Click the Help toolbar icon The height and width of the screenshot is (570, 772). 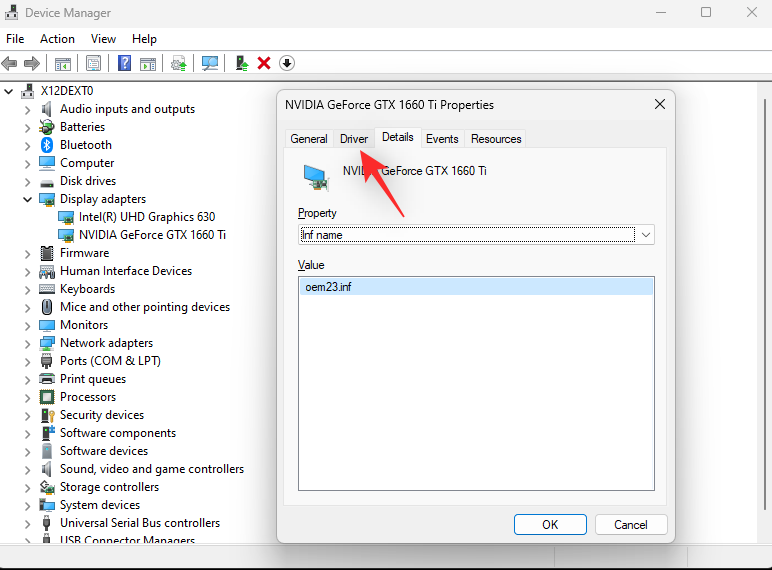[x=124, y=63]
